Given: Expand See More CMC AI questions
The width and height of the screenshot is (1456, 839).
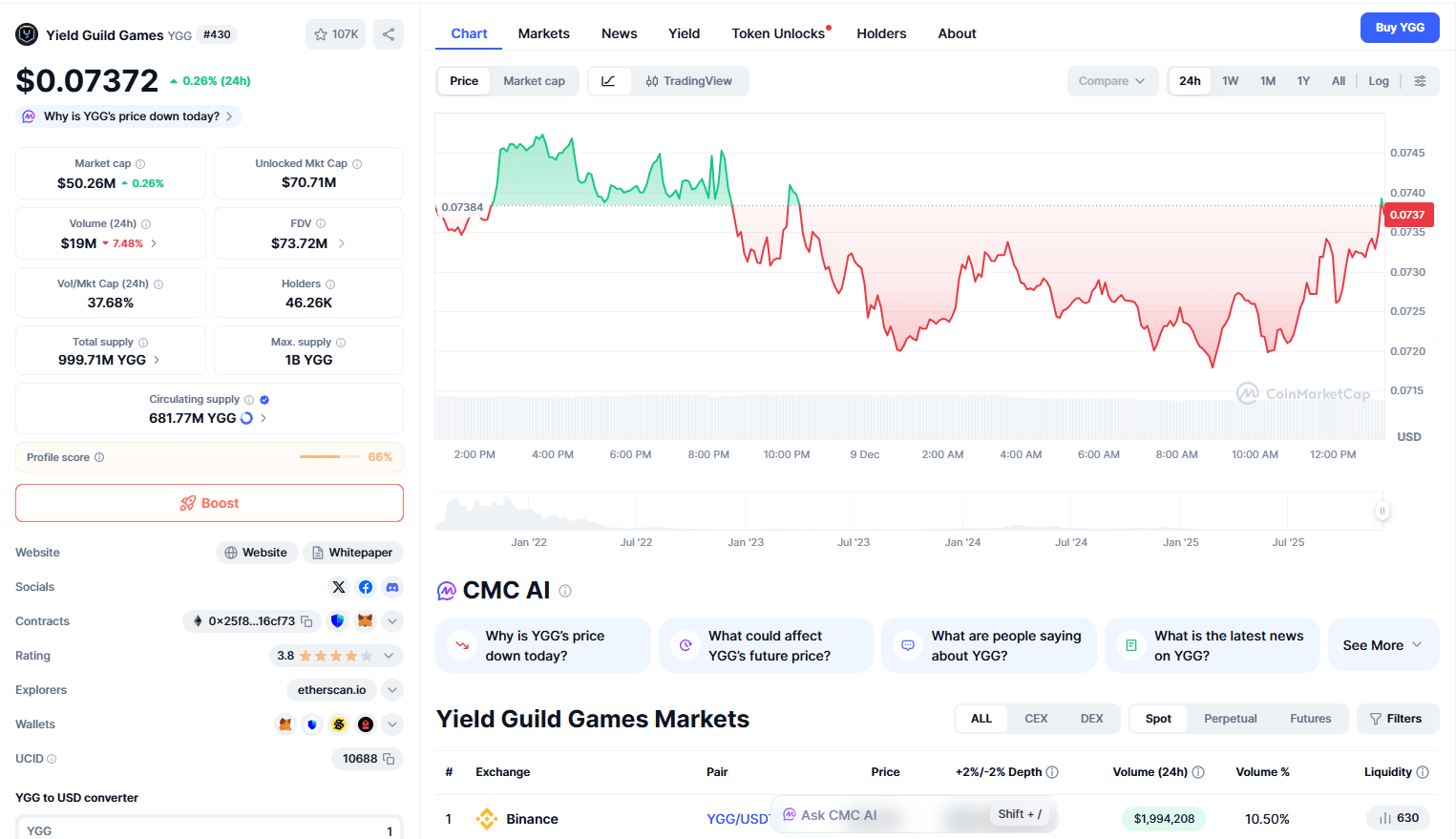Looking at the screenshot, I should pyautogui.click(x=1382, y=645).
